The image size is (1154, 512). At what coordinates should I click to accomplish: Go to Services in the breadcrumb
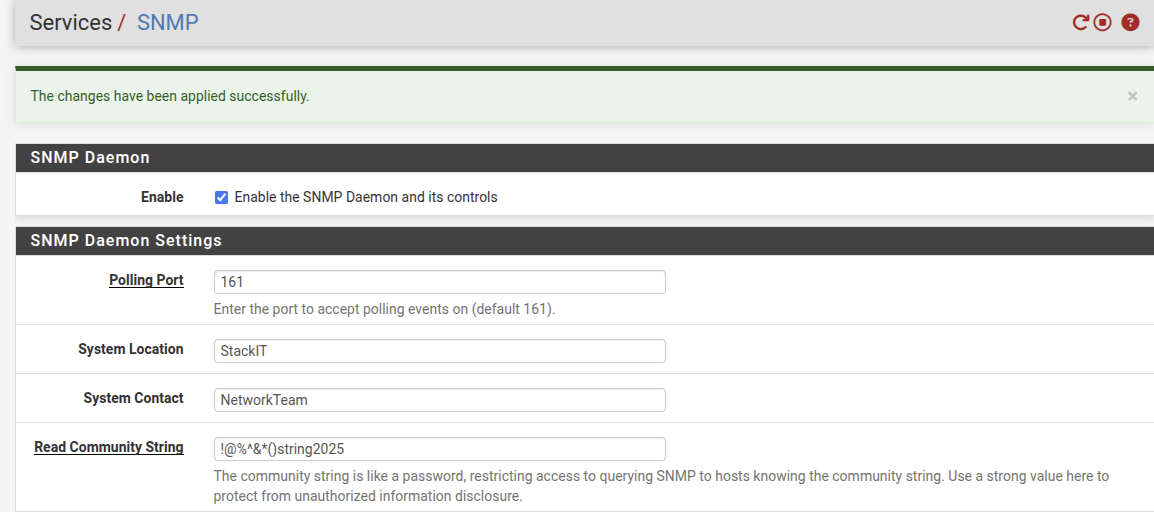[70, 22]
